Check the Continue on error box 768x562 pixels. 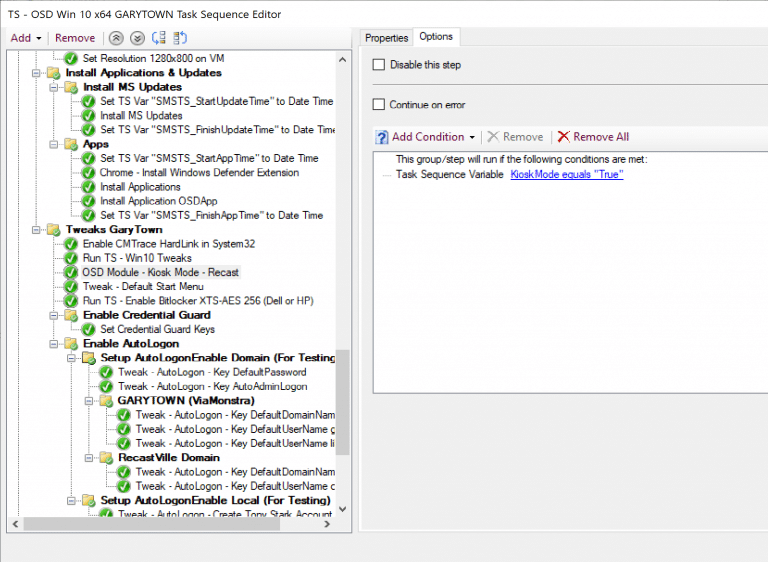[379, 105]
